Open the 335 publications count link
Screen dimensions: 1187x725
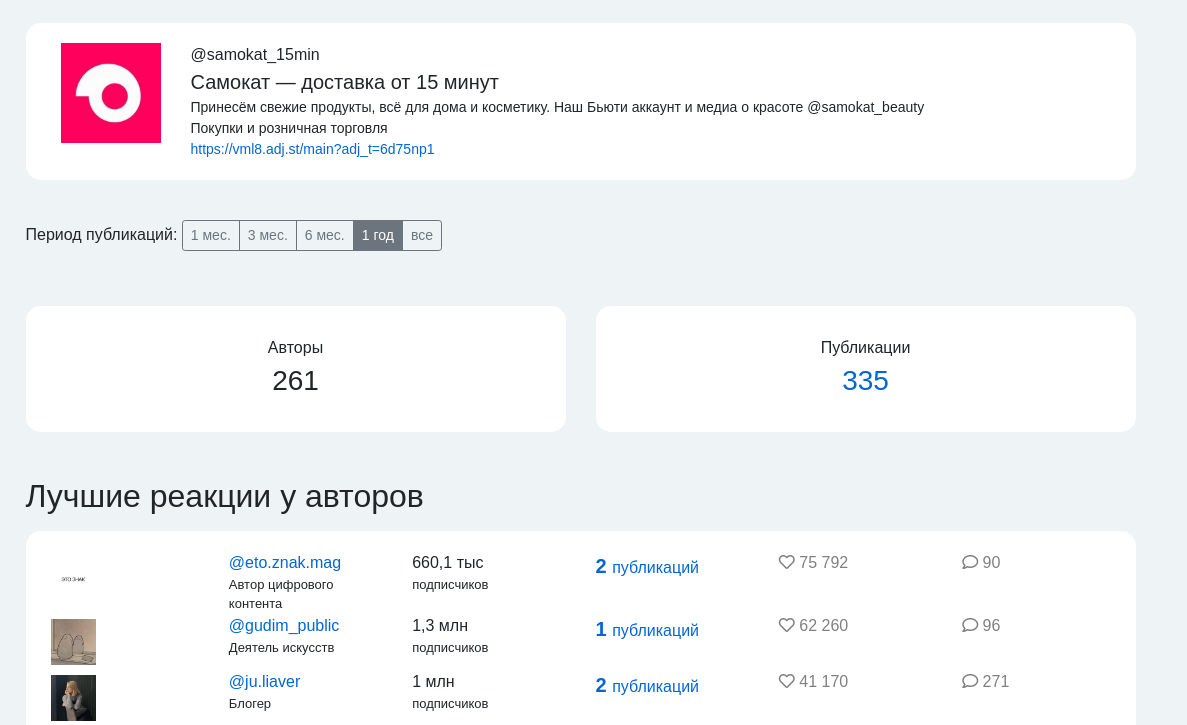(x=865, y=381)
